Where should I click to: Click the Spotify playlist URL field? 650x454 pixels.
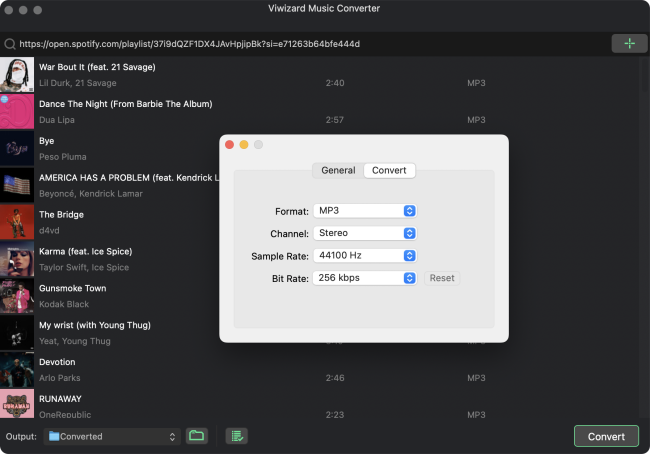(307, 44)
